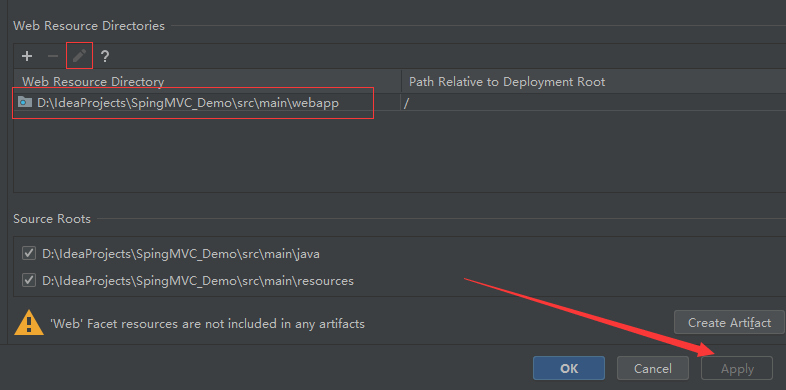Click folder icon of webapp directory row
This screenshot has height=390, width=786.
coord(25,103)
